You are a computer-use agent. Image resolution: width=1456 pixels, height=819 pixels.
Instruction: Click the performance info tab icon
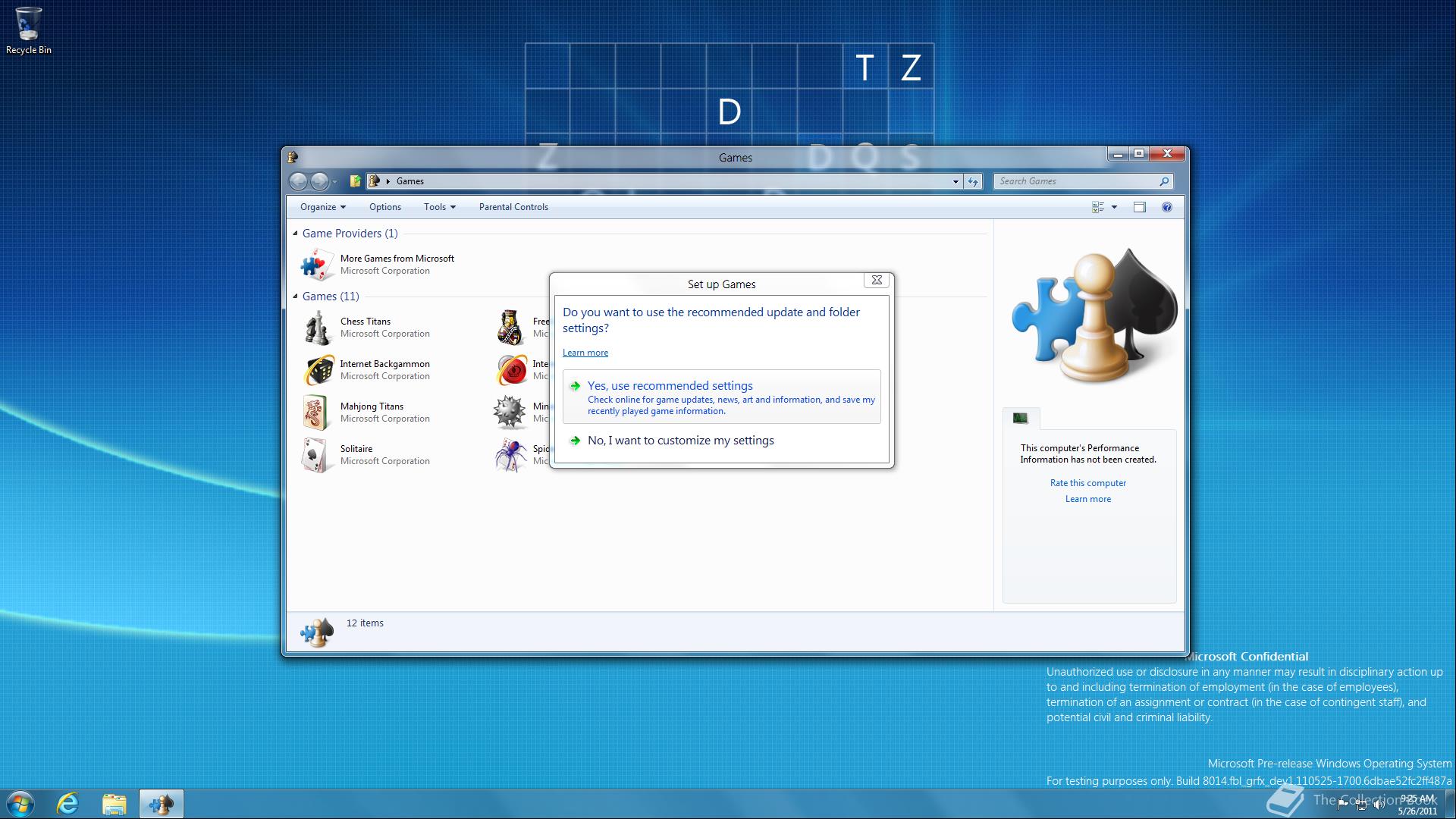[x=1021, y=418]
